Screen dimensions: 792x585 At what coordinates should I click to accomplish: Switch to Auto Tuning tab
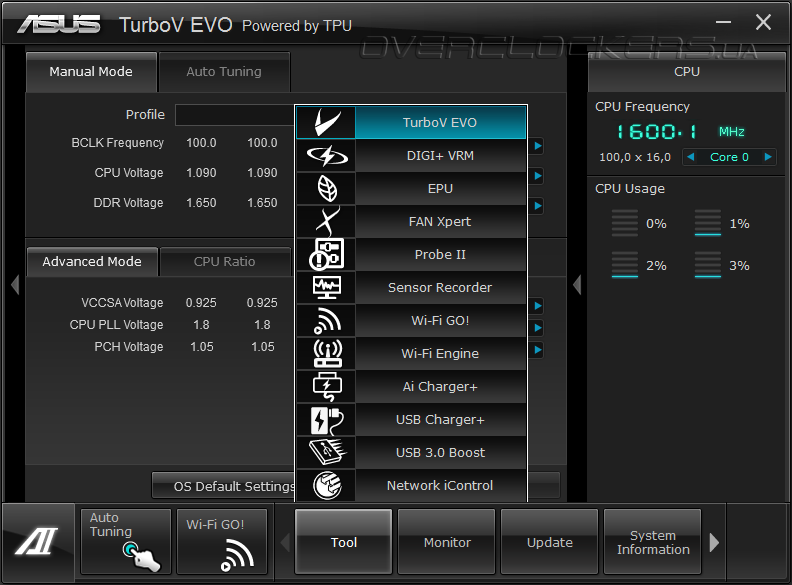pos(224,72)
